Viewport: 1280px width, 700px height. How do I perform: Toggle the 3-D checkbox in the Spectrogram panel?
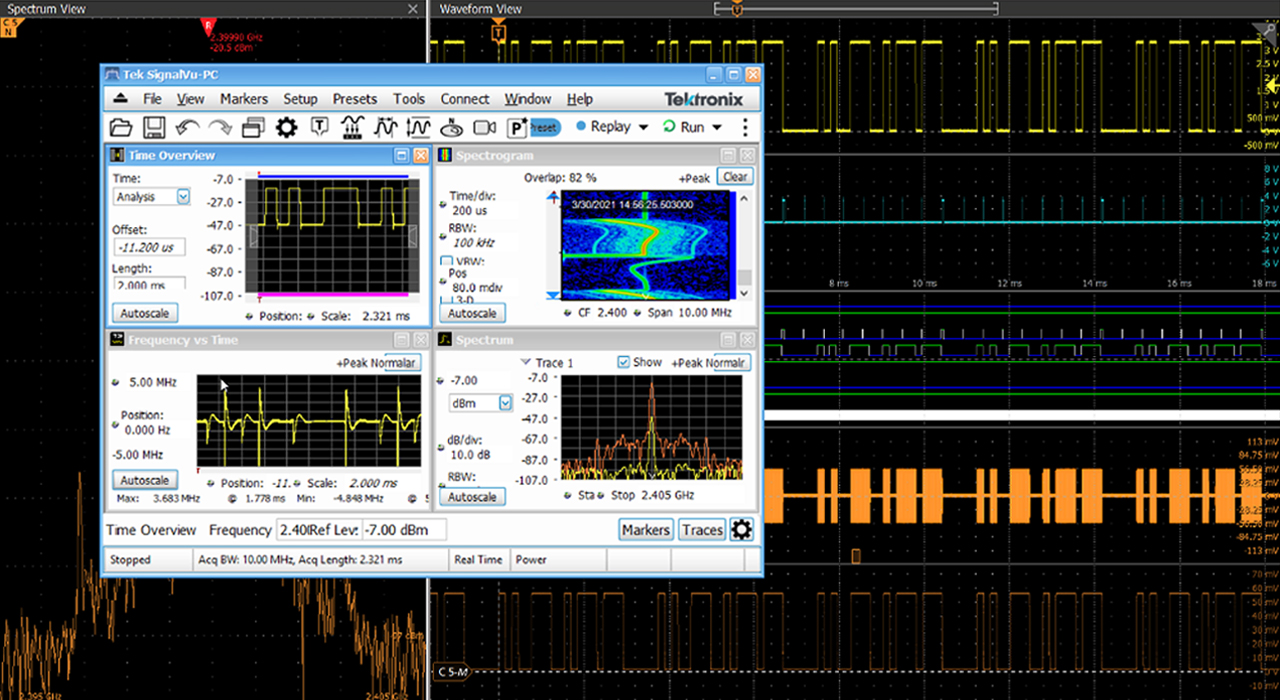pos(447,297)
